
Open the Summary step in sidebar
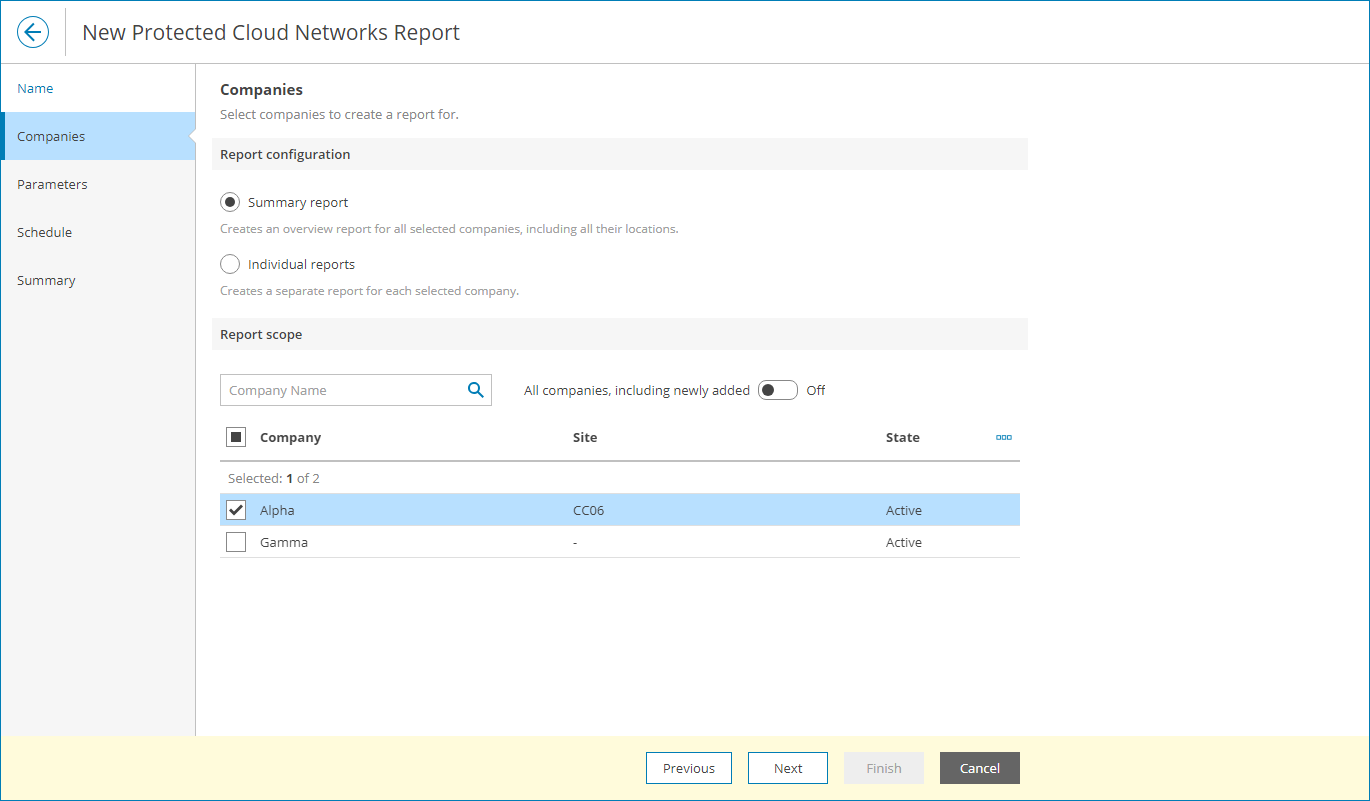tap(98, 280)
